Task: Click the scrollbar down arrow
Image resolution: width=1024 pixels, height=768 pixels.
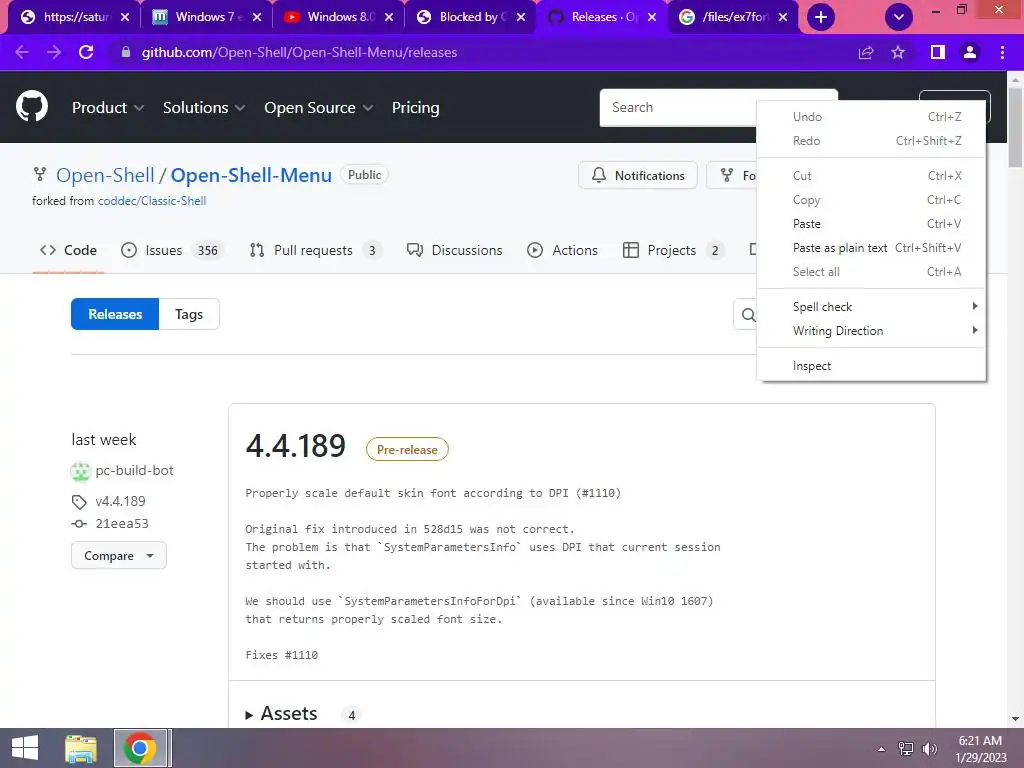Action: pyautogui.click(x=1015, y=719)
